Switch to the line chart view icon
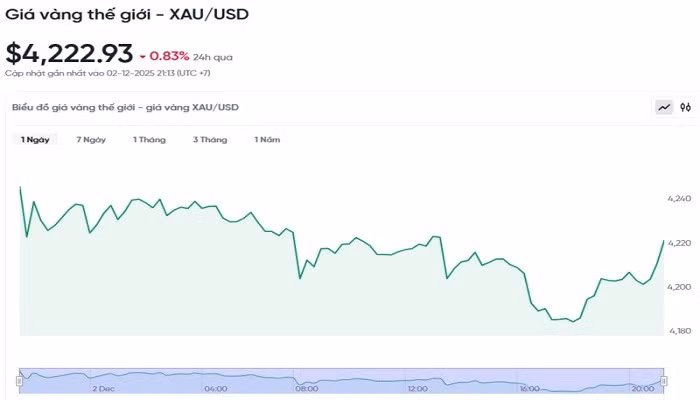Image resolution: width=700 pixels, height=400 pixels. click(x=664, y=107)
